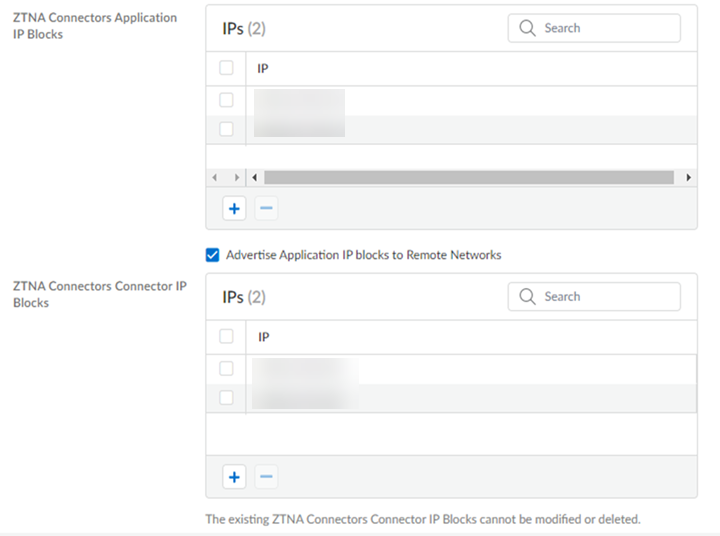Toggle Advertise Application IP blocks to Remote Networks
The image size is (720, 536).
212,255
